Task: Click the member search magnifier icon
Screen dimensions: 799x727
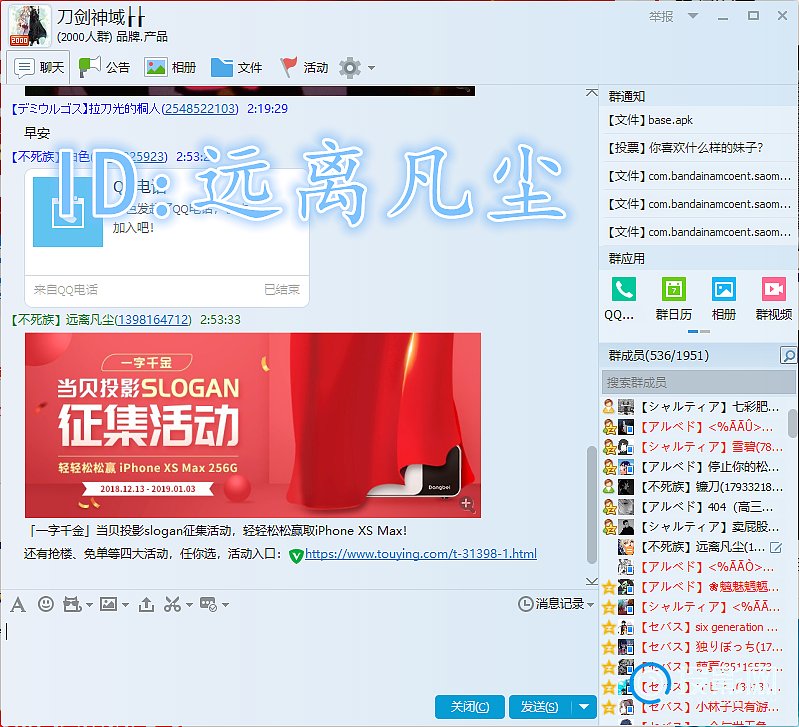Action: [x=788, y=355]
